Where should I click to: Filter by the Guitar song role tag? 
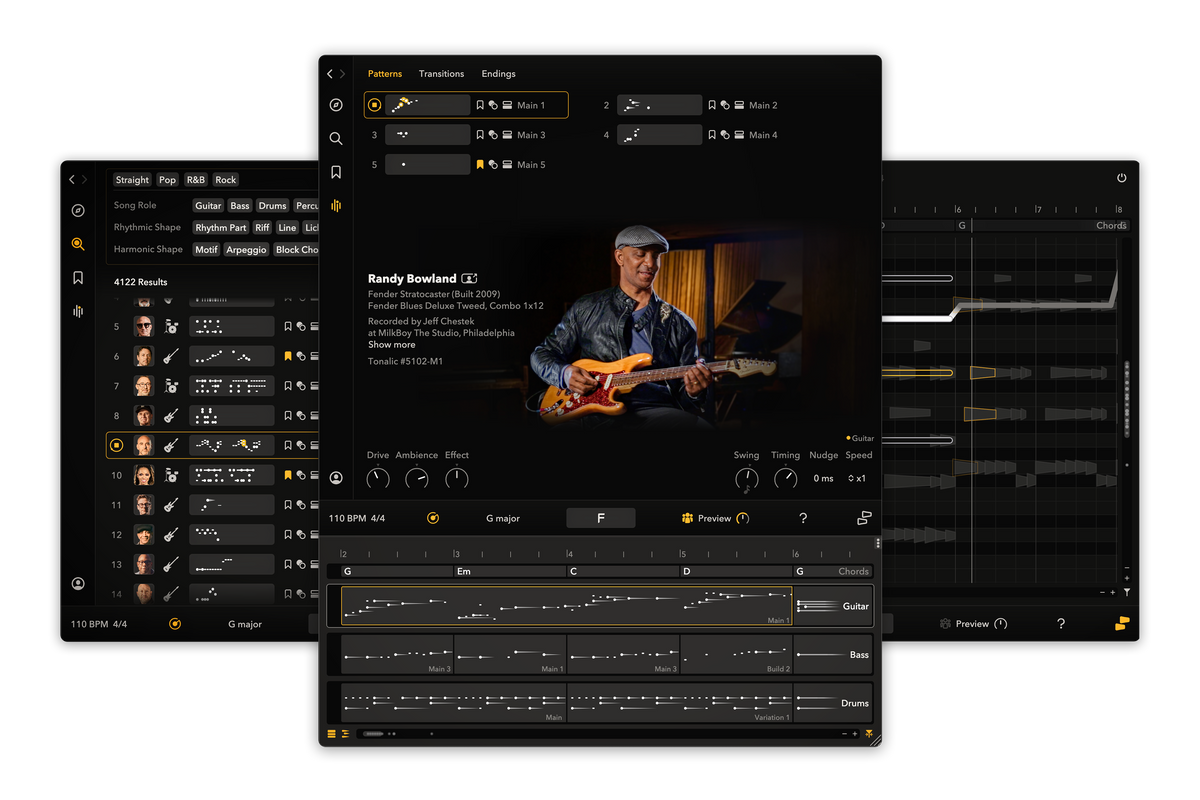coord(208,206)
